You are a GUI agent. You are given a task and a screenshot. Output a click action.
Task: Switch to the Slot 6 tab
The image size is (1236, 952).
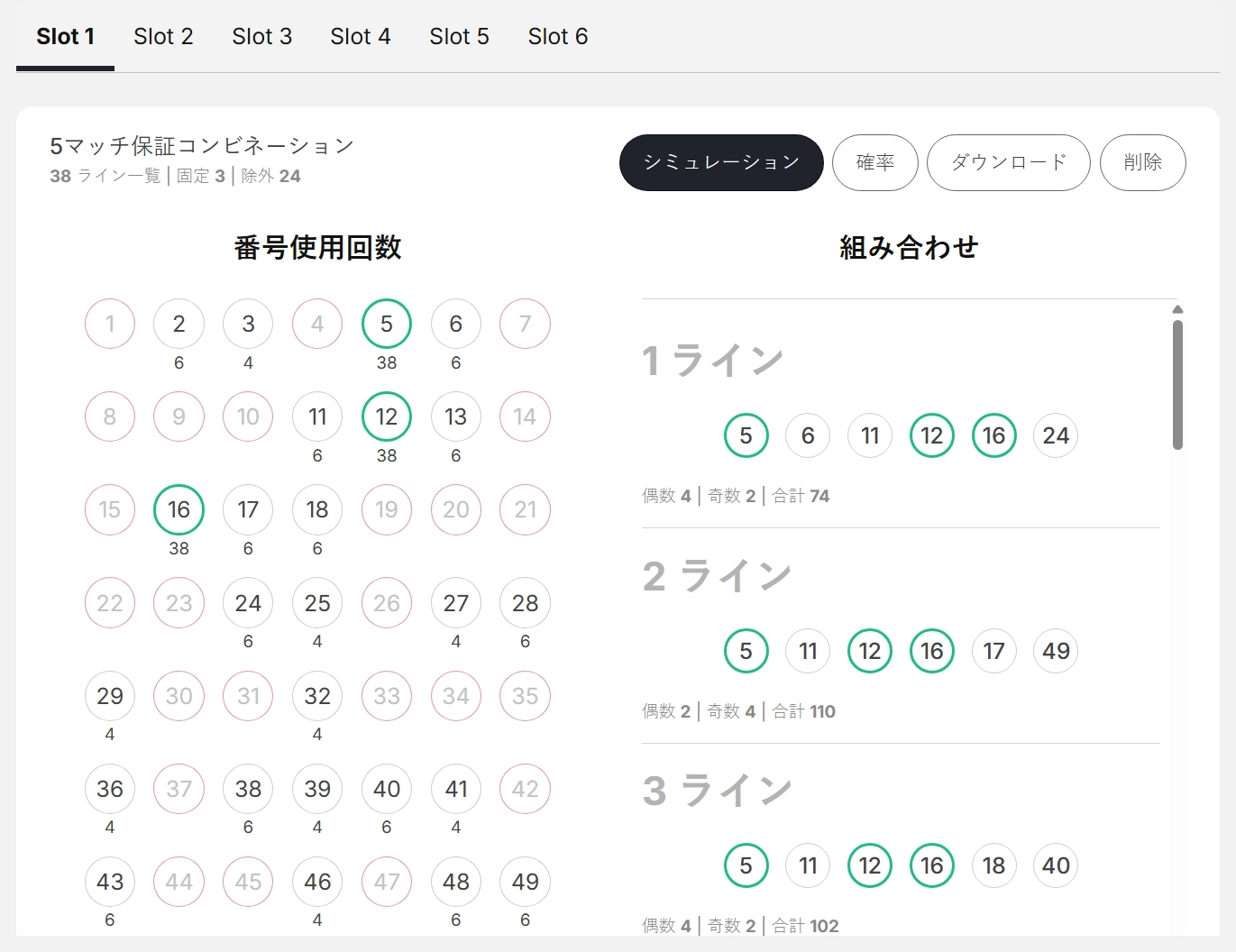pyautogui.click(x=557, y=36)
